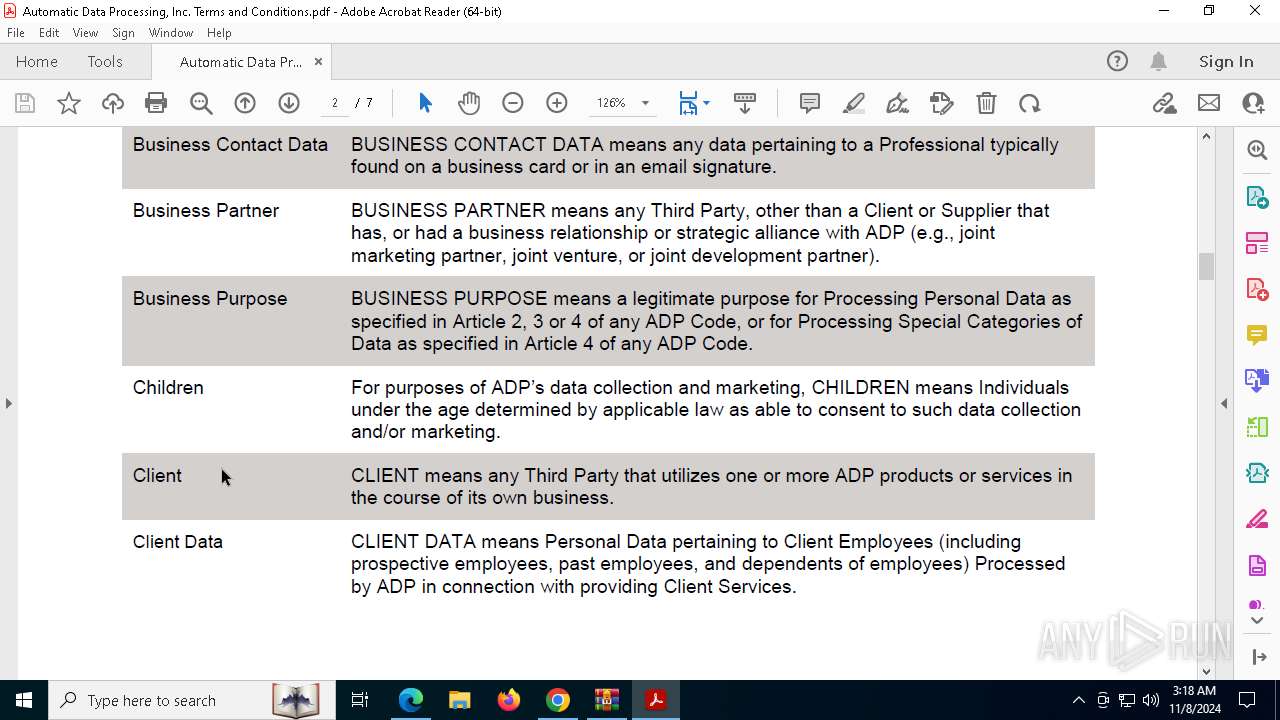The height and width of the screenshot is (720, 1280).
Task: Zoom in with the plus button
Action: 557,103
